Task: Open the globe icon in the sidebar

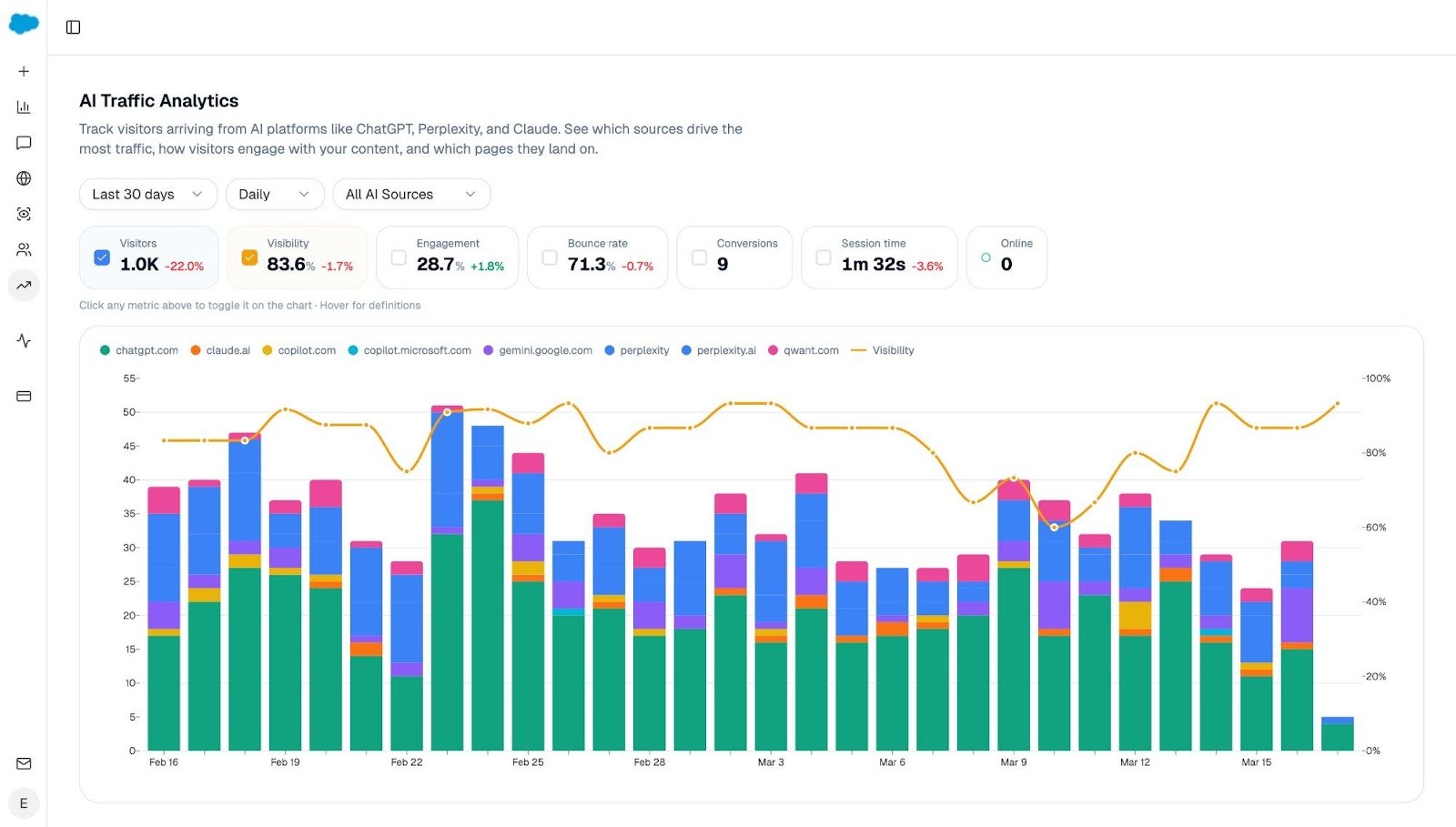Action: click(x=24, y=178)
